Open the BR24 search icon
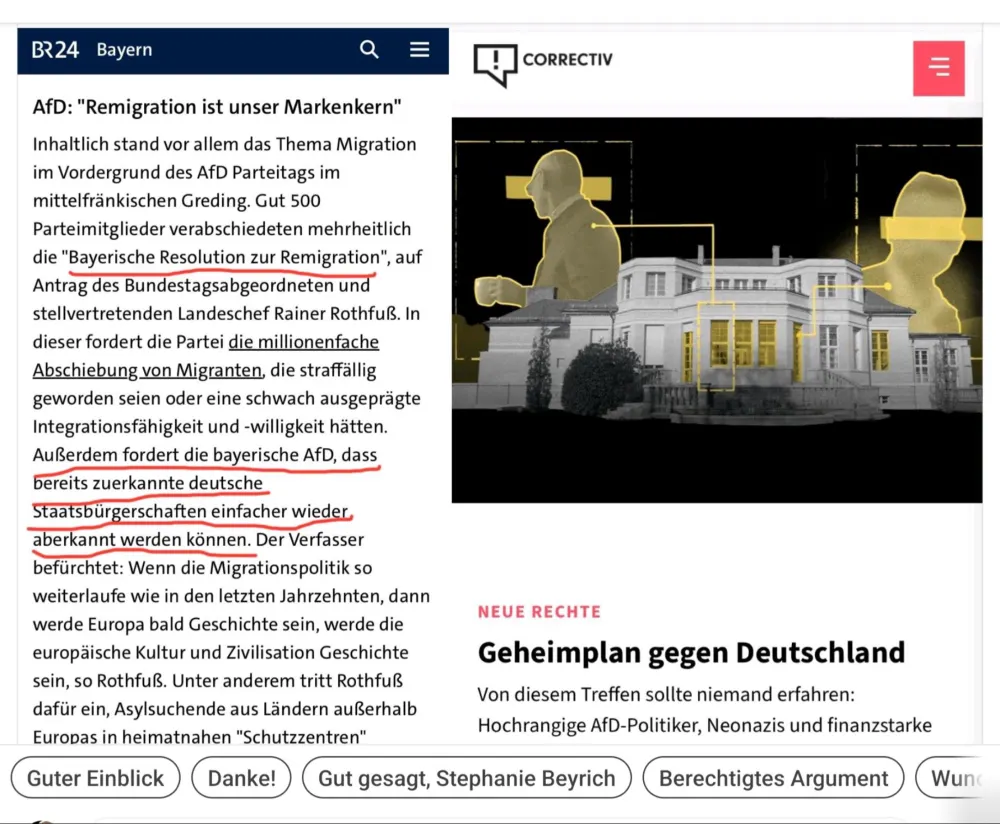The image size is (1000, 824). [369, 50]
